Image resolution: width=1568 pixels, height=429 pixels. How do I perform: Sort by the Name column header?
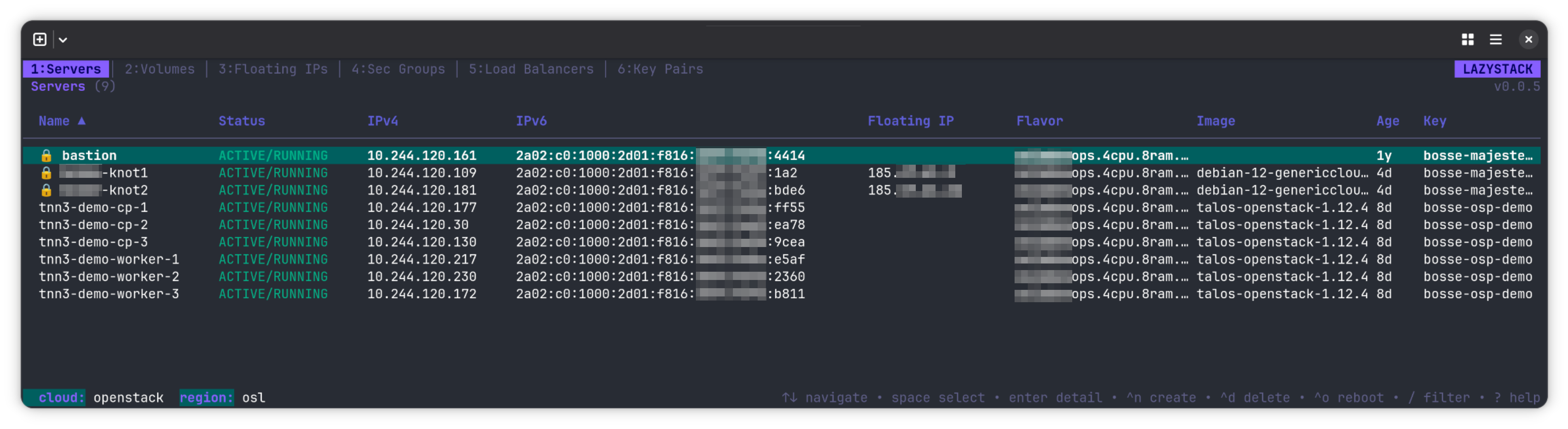(x=54, y=121)
